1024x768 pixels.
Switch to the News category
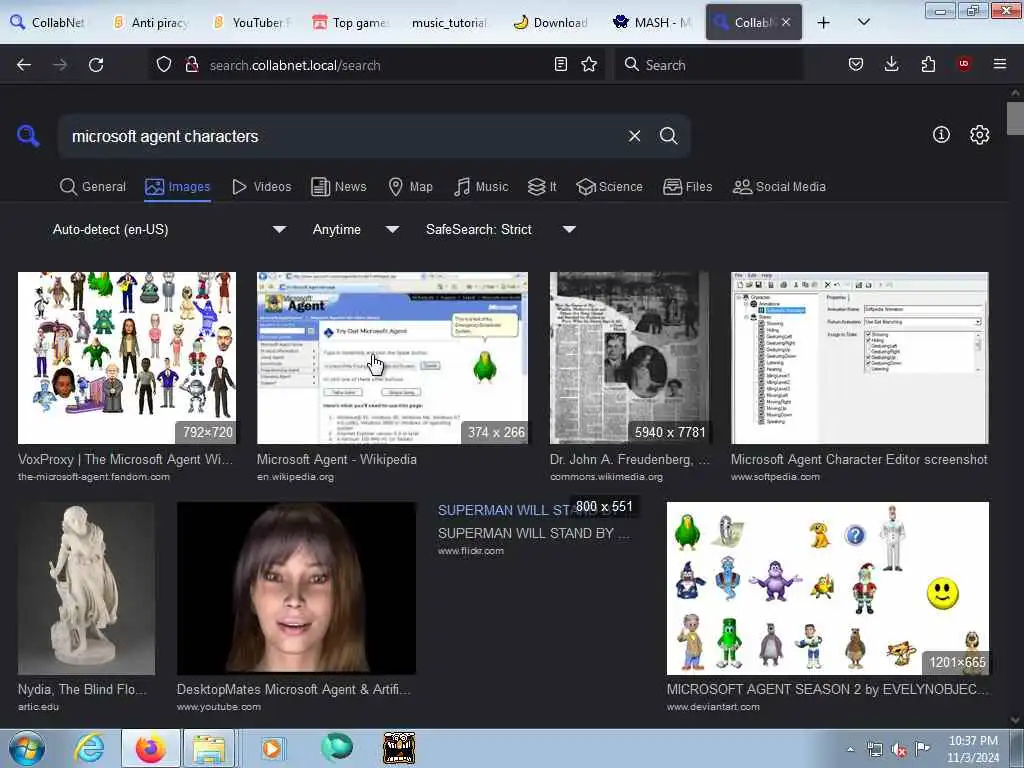click(338, 187)
